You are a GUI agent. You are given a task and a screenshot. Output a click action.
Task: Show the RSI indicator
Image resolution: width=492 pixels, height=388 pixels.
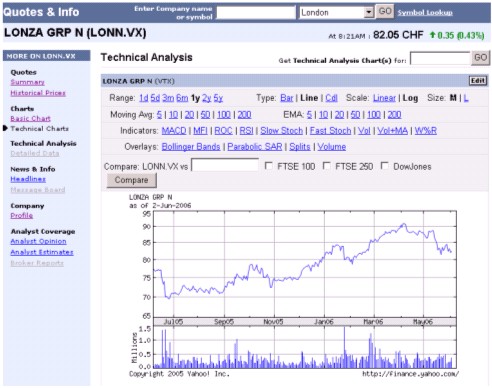[x=246, y=131]
